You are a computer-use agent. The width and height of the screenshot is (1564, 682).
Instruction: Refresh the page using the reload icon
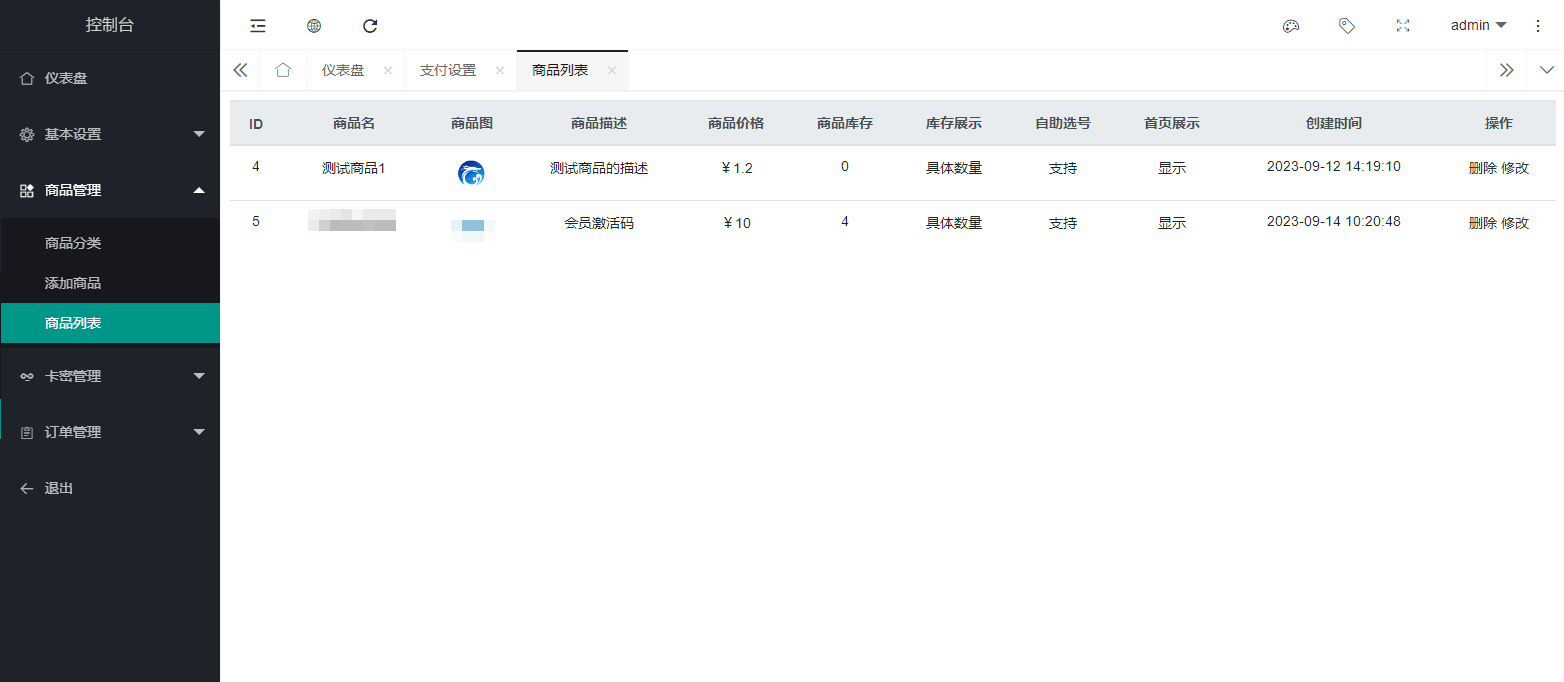pyautogui.click(x=370, y=26)
